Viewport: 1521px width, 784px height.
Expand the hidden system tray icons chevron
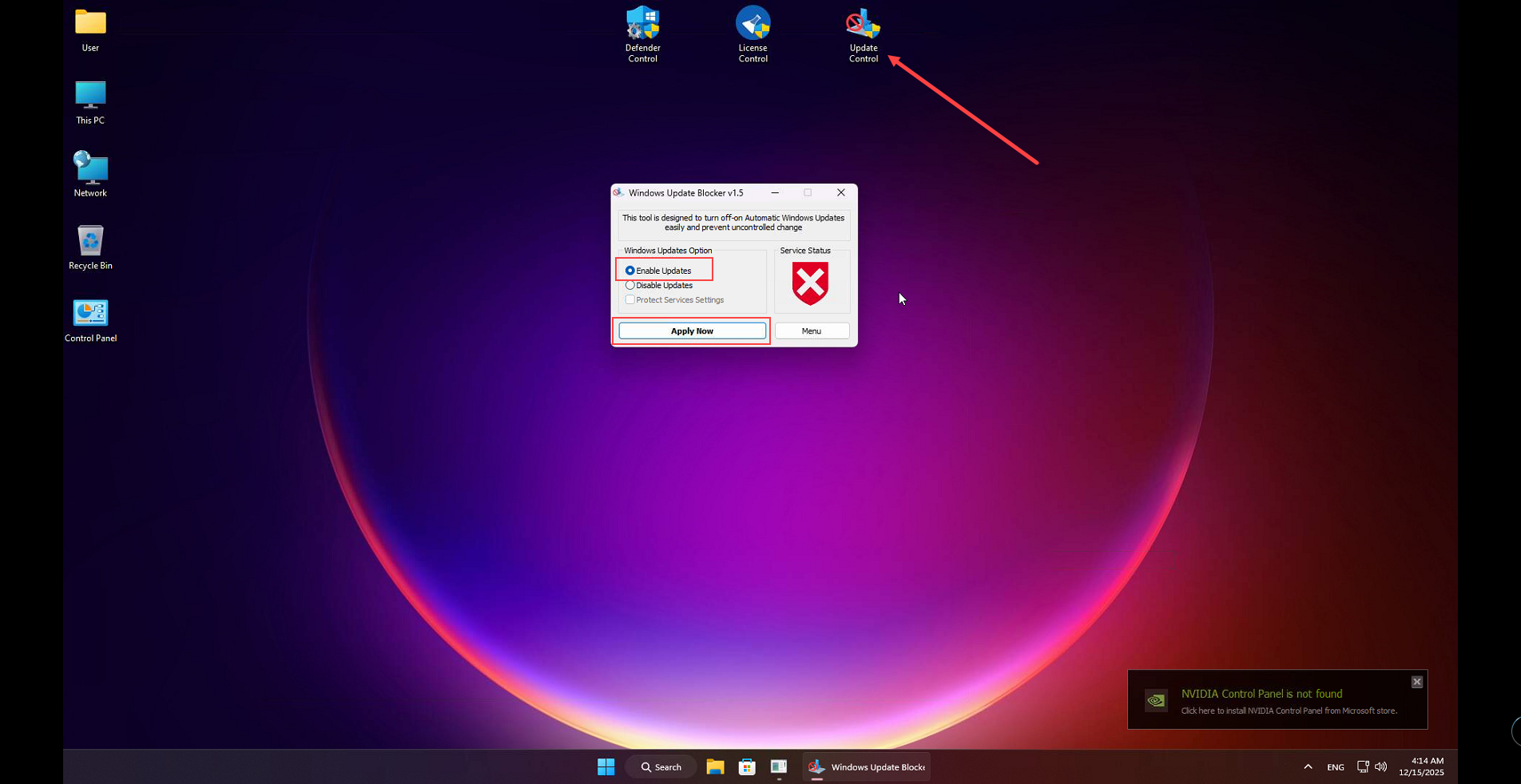click(1308, 767)
